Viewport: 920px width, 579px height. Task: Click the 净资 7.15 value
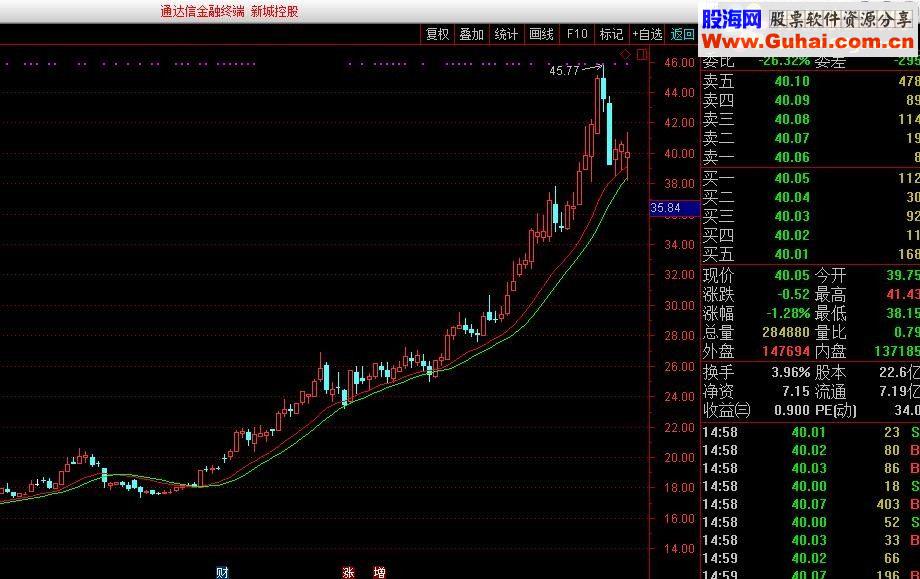(796, 391)
